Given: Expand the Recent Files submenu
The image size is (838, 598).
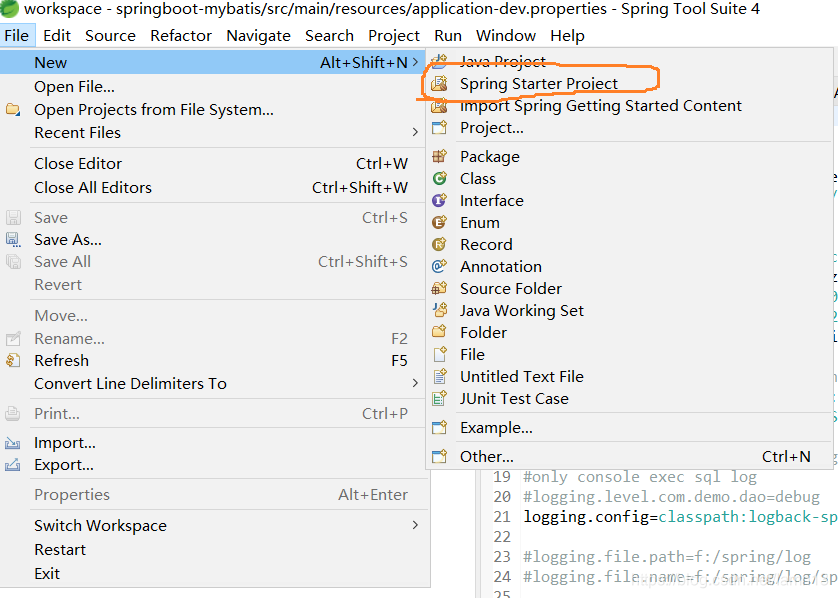Looking at the screenshot, I should [415, 132].
